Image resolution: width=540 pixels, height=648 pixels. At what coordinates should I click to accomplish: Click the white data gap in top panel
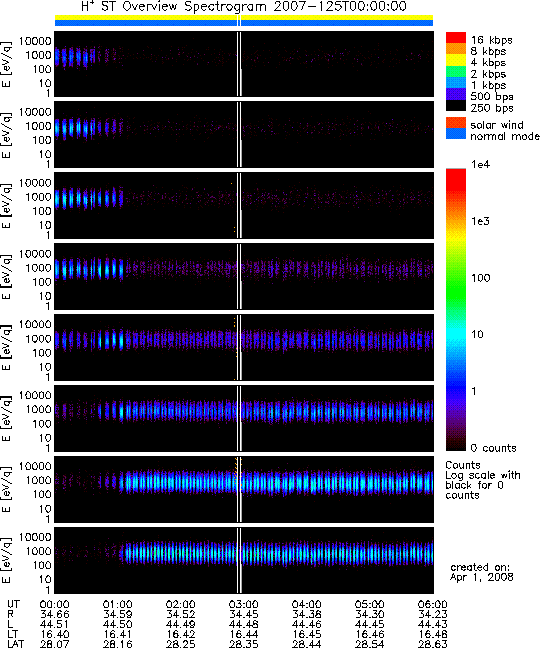tap(239, 64)
